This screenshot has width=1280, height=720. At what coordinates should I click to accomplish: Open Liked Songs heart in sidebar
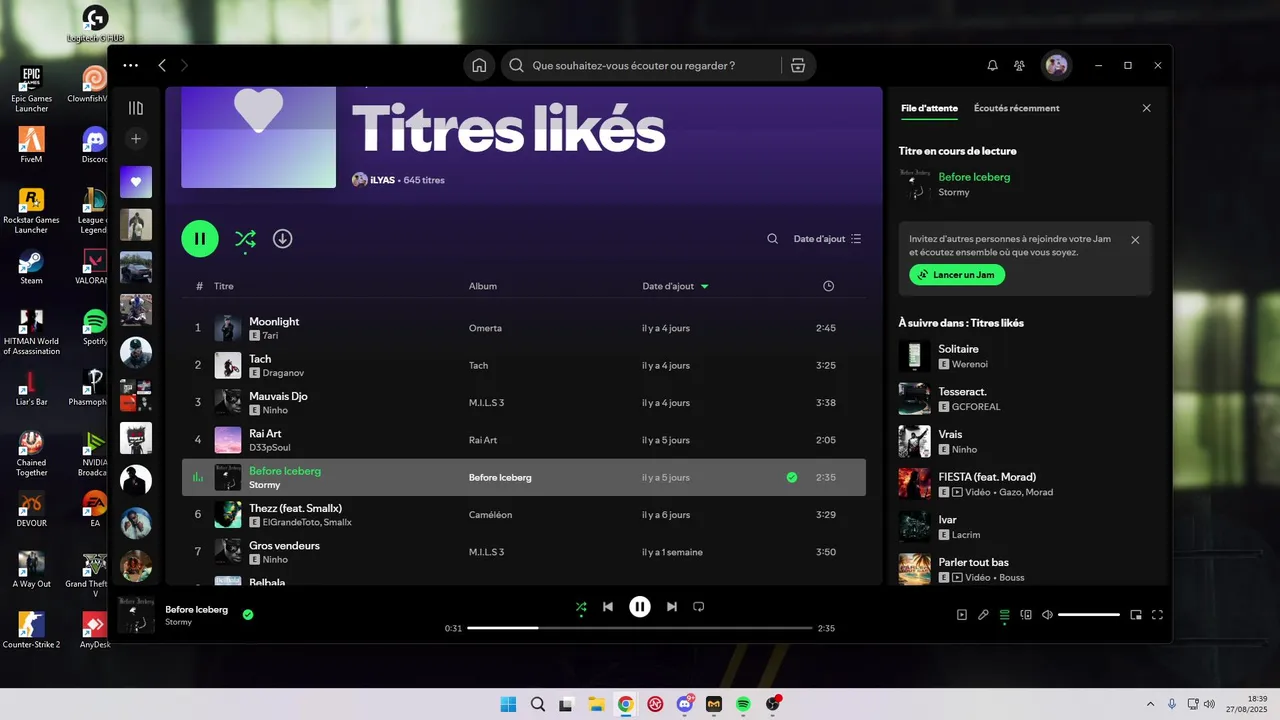pos(136,182)
